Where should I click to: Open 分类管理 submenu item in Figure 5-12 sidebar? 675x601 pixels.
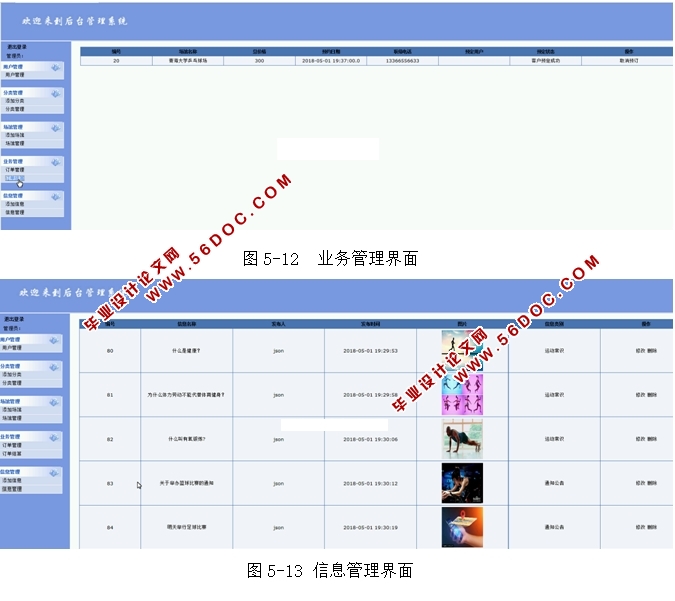tap(15, 109)
